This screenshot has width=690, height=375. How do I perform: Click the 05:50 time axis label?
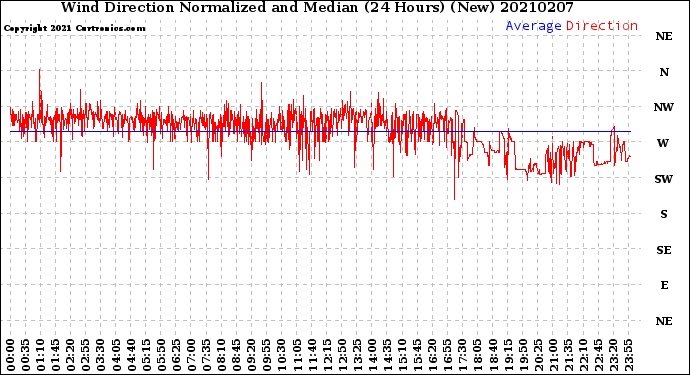[x=161, y=355]
